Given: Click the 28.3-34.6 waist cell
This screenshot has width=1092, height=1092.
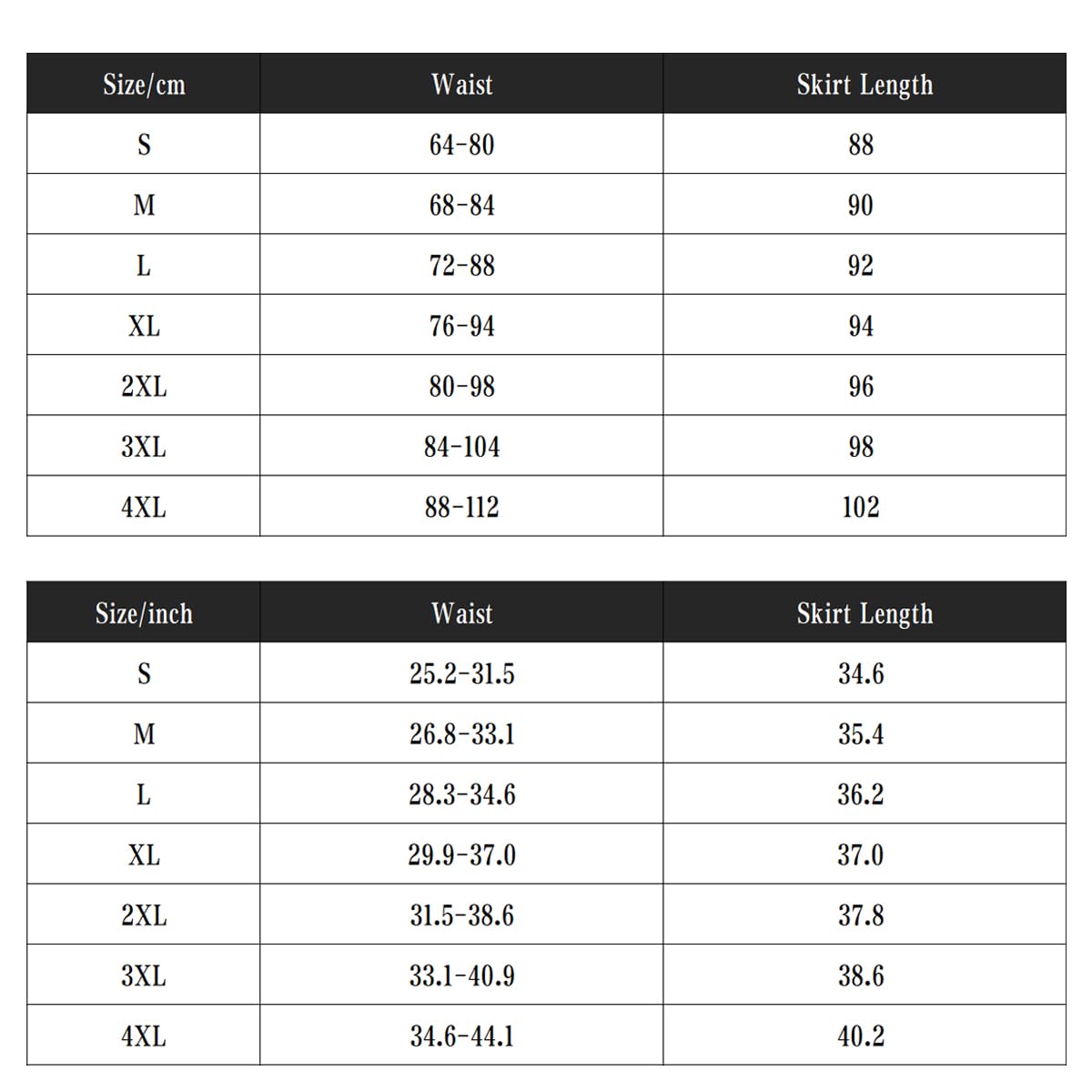Looking at the screenshot, I should [461, 794].
